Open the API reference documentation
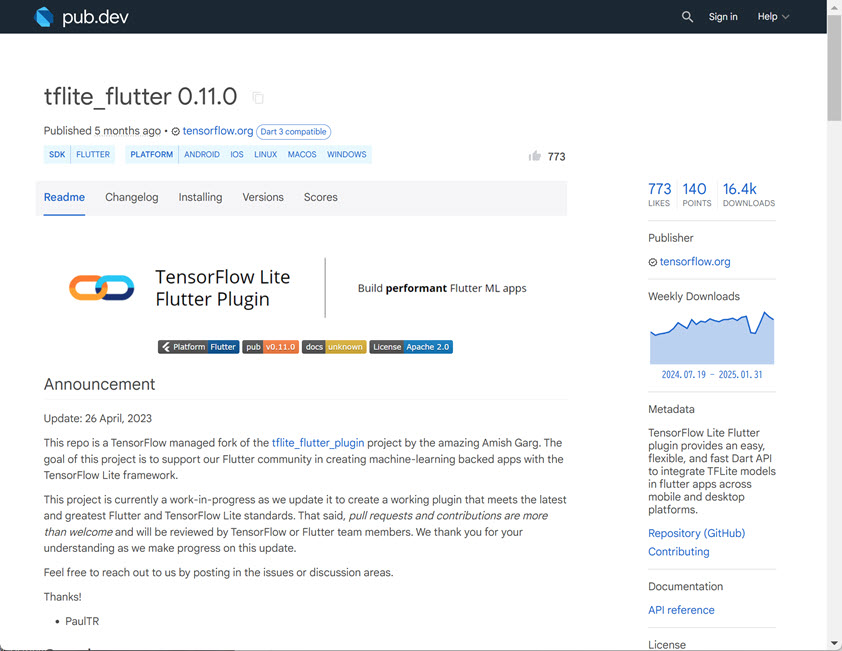 681,609
